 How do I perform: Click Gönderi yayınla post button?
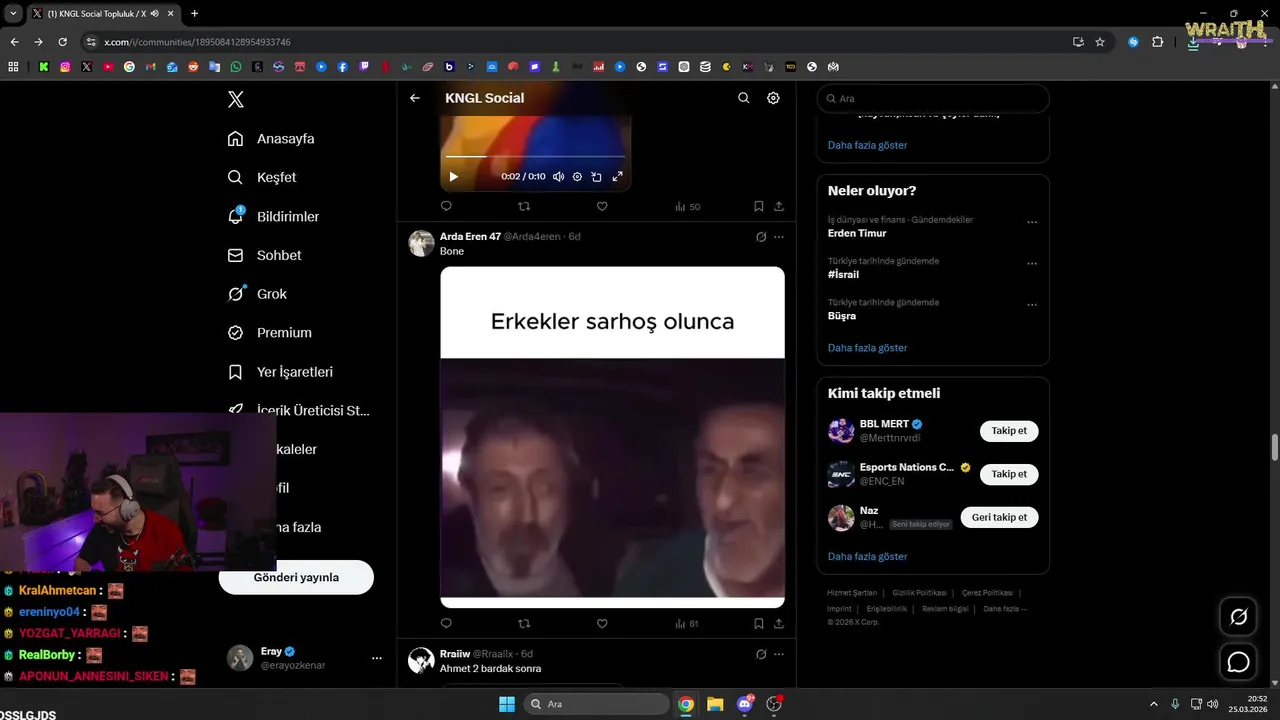tap(296, 577)
